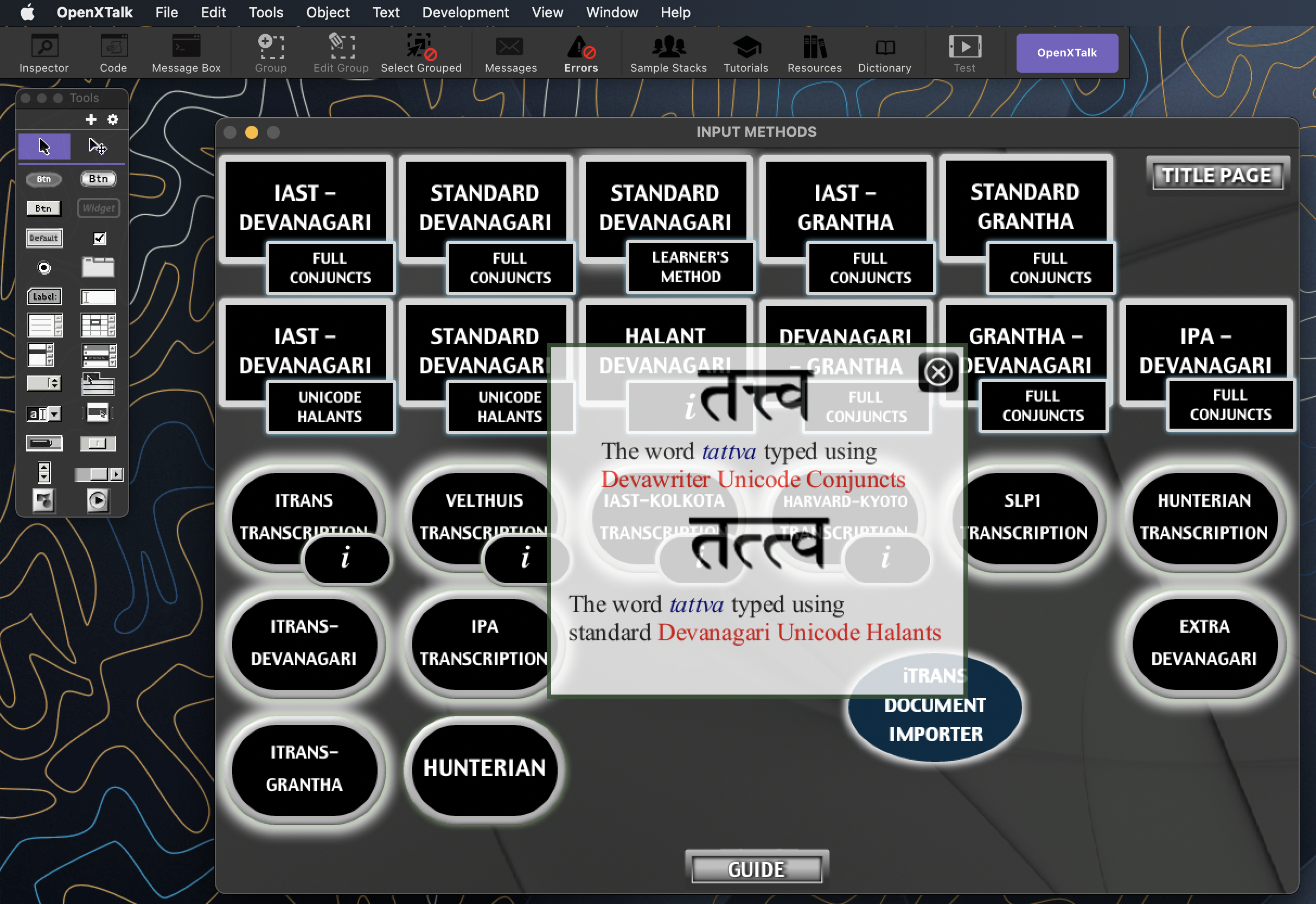Open the Inspector from the toolbar
The width and height of the screenshot is (1316, 904).
click(44, 53)
